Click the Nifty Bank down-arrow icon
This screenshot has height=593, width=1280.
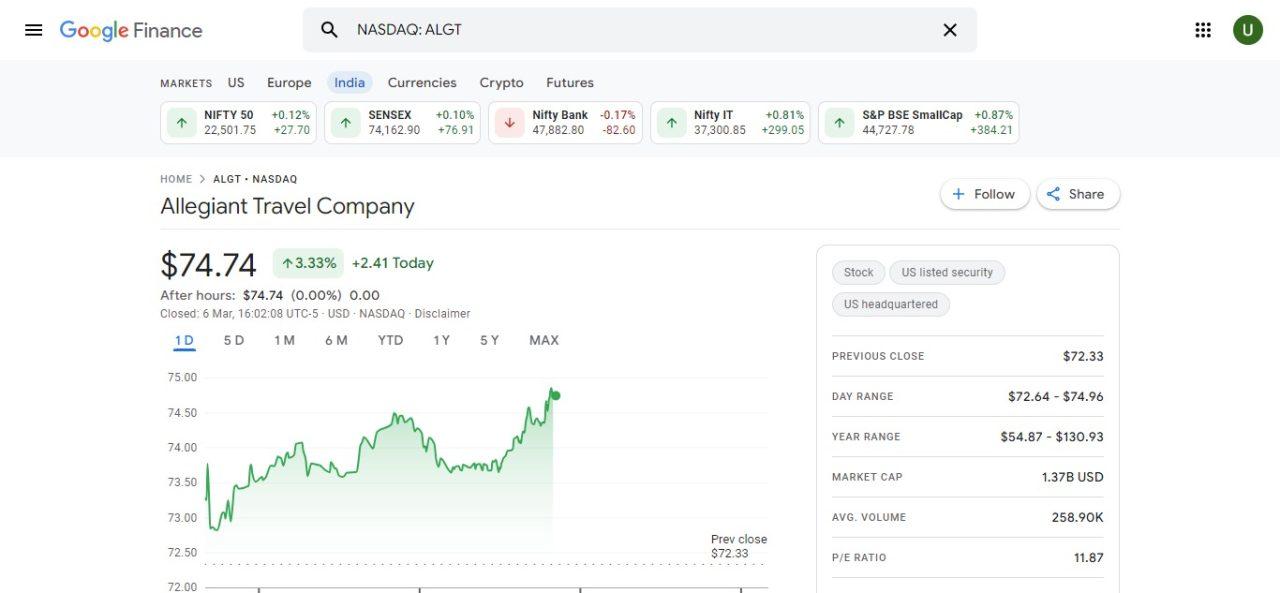(509, 122)
